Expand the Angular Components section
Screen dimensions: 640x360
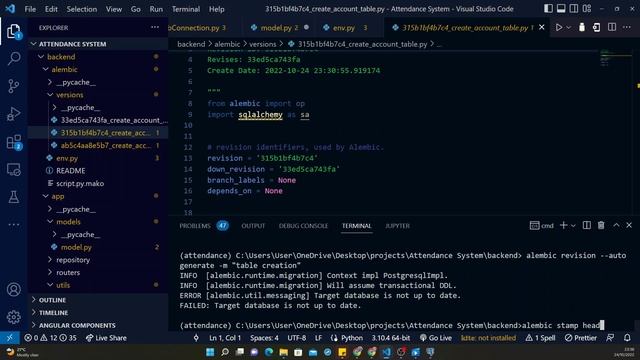[98, 325]
